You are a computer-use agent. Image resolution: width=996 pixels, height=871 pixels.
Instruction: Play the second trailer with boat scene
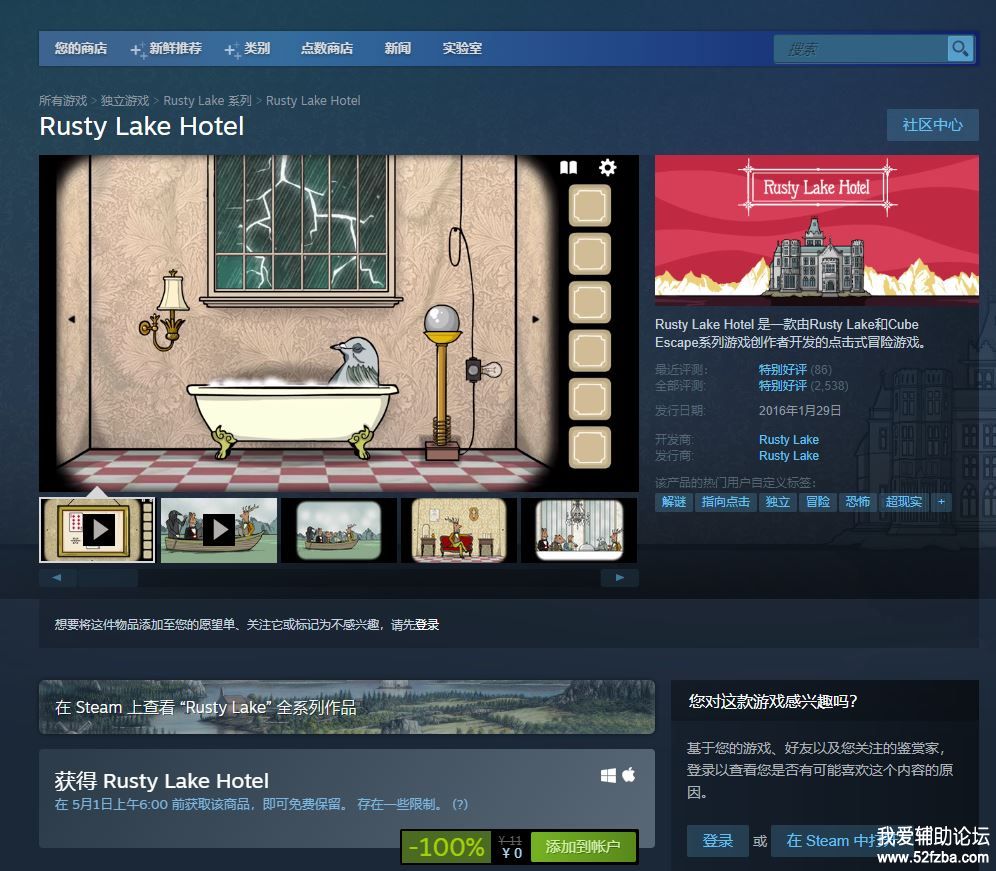point(219,530)
